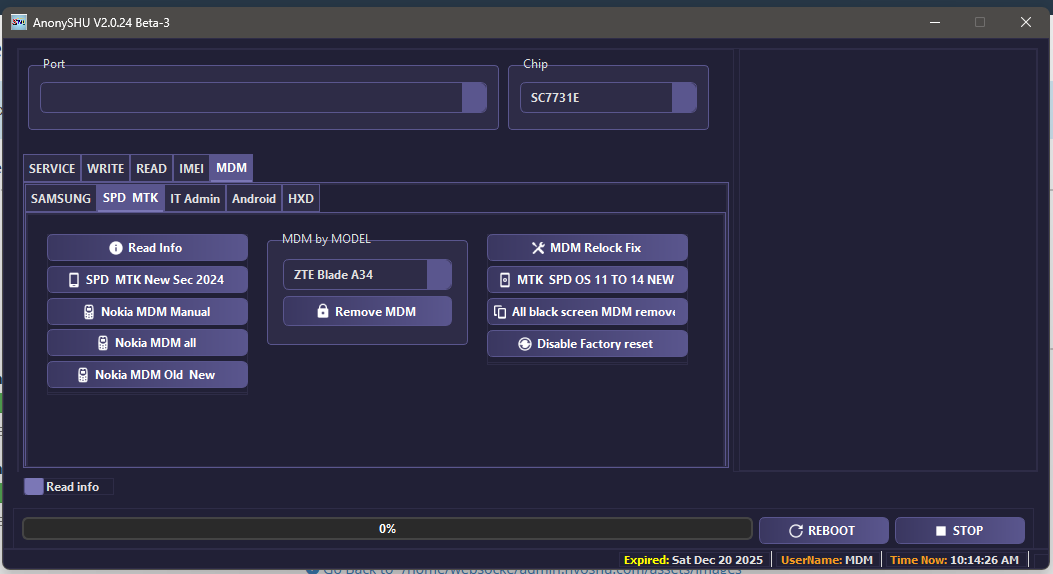Click the empty log output panel
Image resolution: width=1053 pixels, height=574 pixels.
pos(888,260)
